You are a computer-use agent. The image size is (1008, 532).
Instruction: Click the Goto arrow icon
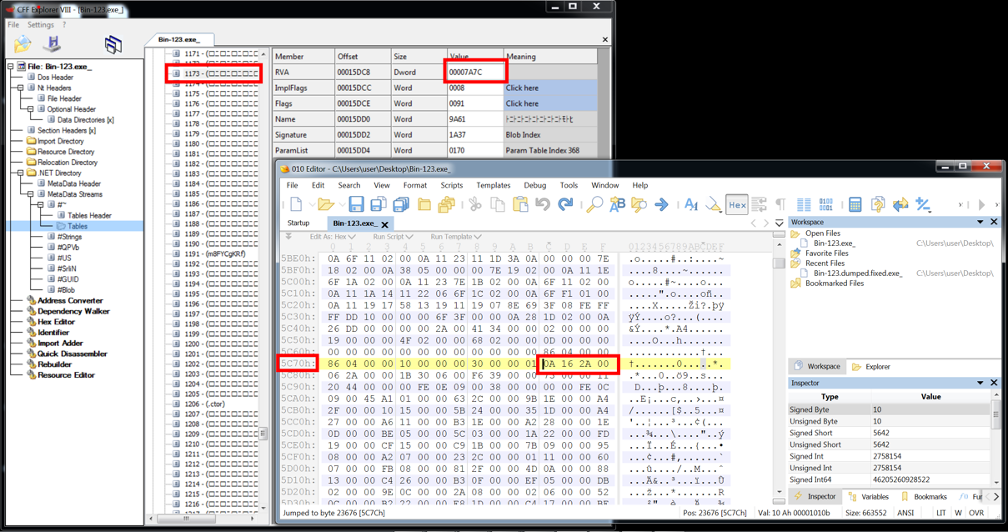(662, 204)
